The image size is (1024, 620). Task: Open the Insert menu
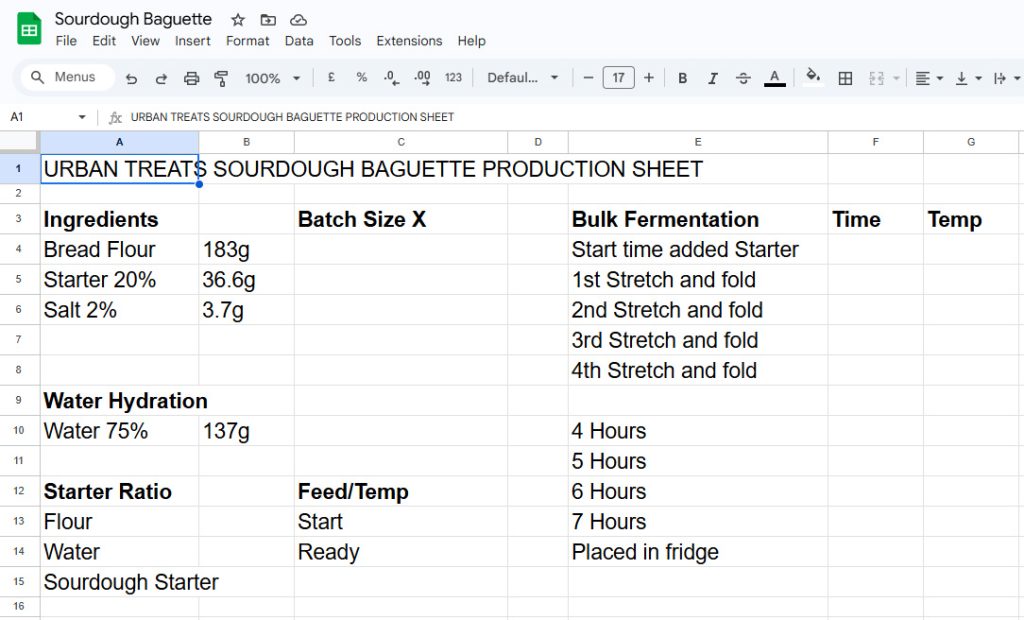coord(192,41)
